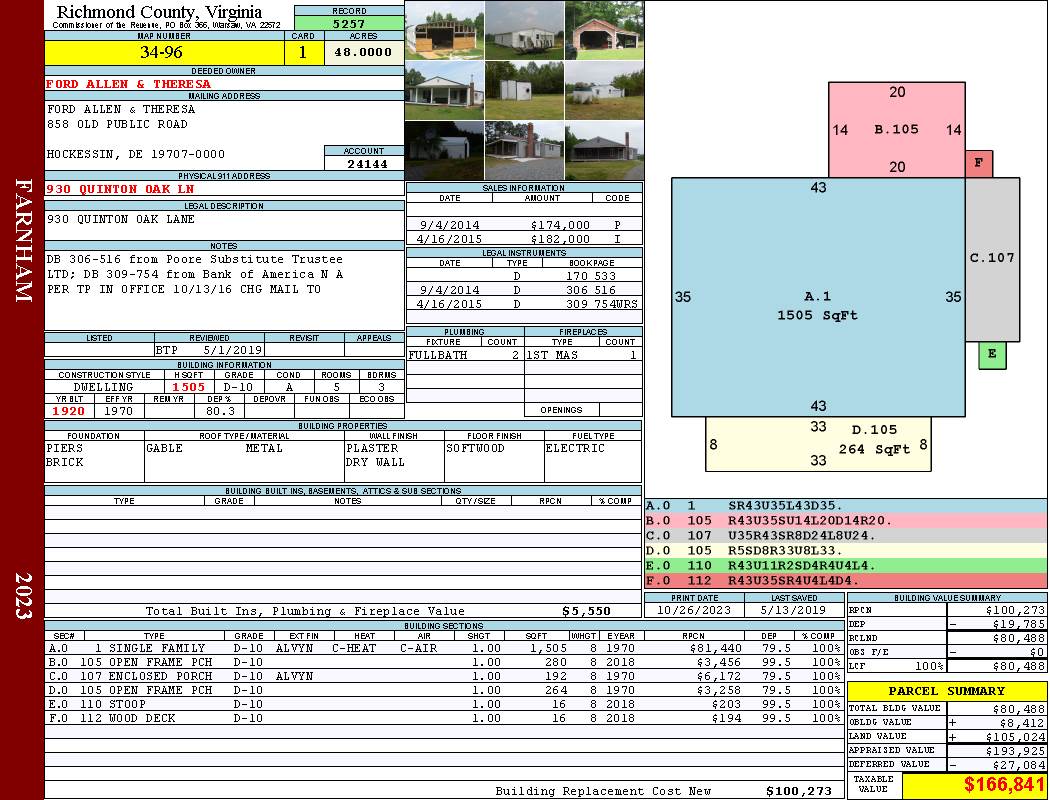The image size is (1050, 800).
Task: Click the taxable value $166,841 box
Action: pyautogui.click(x=974, y=785)
